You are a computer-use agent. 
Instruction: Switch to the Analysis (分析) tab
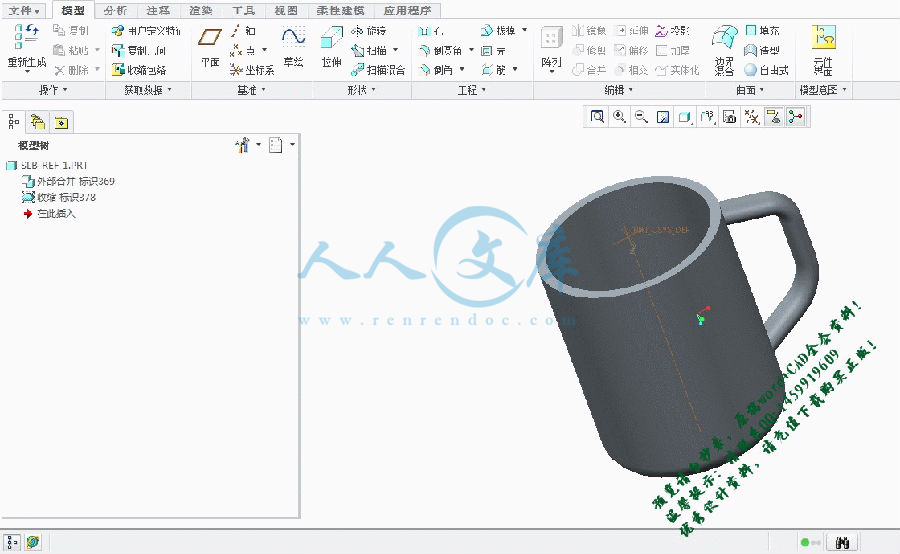115,10
